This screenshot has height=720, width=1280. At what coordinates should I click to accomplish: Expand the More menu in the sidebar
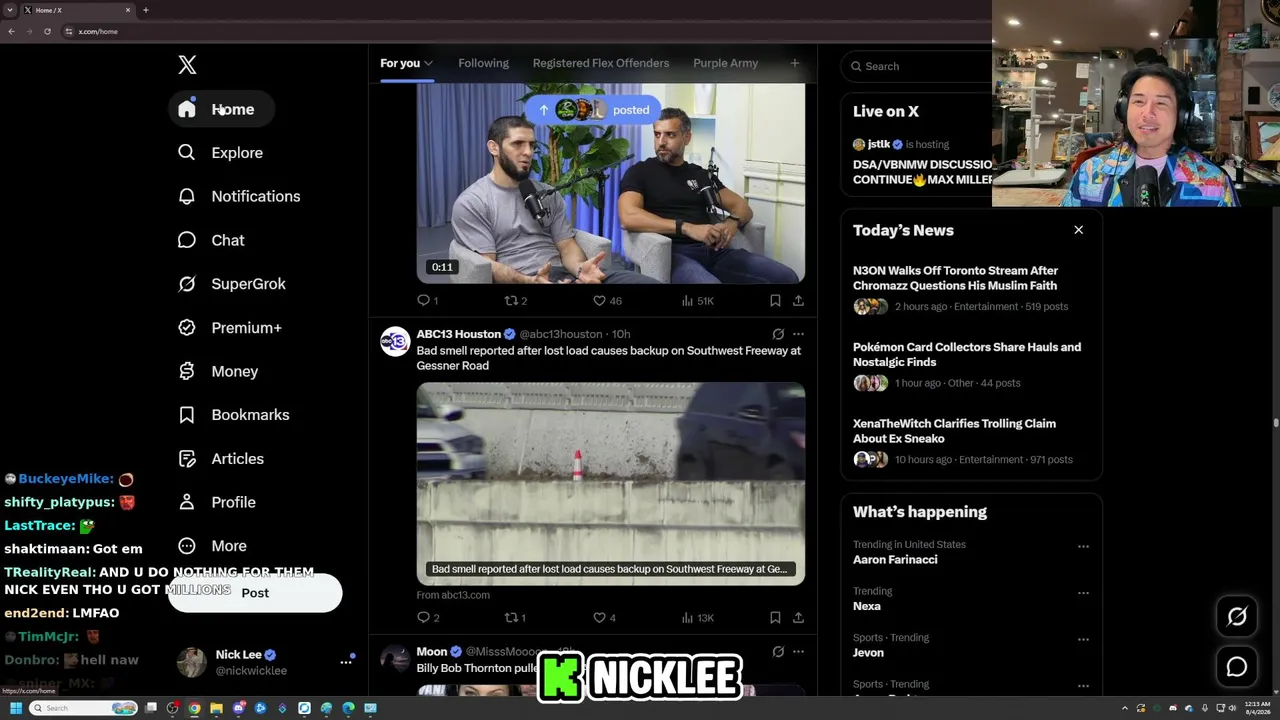click(212, 546)
